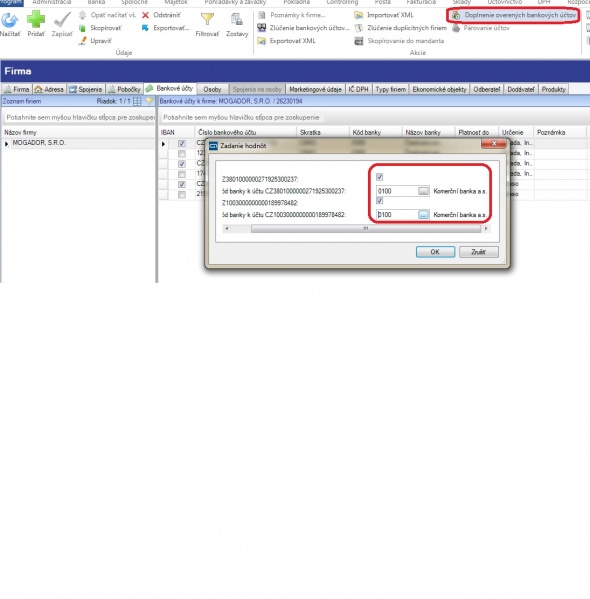Viewport: 590px width, 599px height.
Task: Click the green Pridať plus icon
Action: [36, 19]
